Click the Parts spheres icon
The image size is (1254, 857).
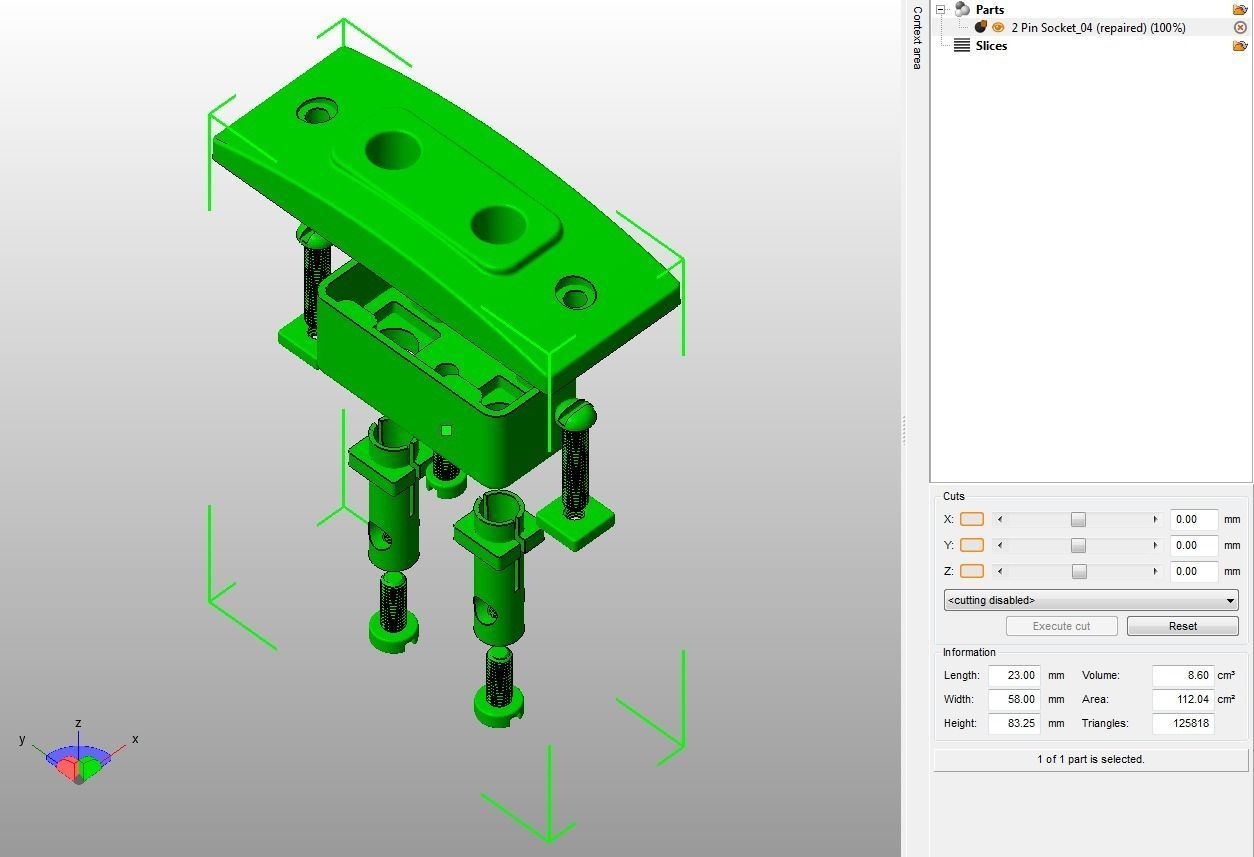coord(962,9)
